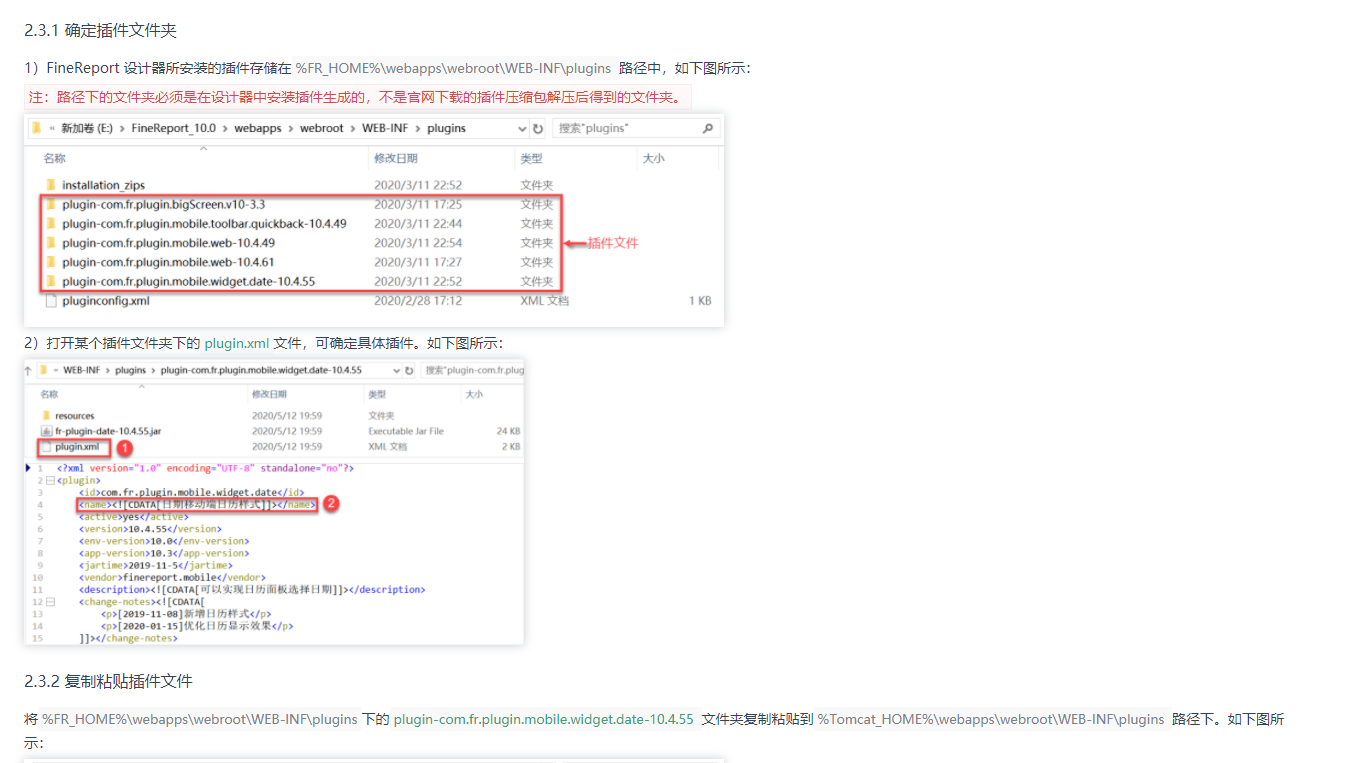
Task: Select WEB-INF breadcrumb in widget.date explorer
Action: point(80,370)
